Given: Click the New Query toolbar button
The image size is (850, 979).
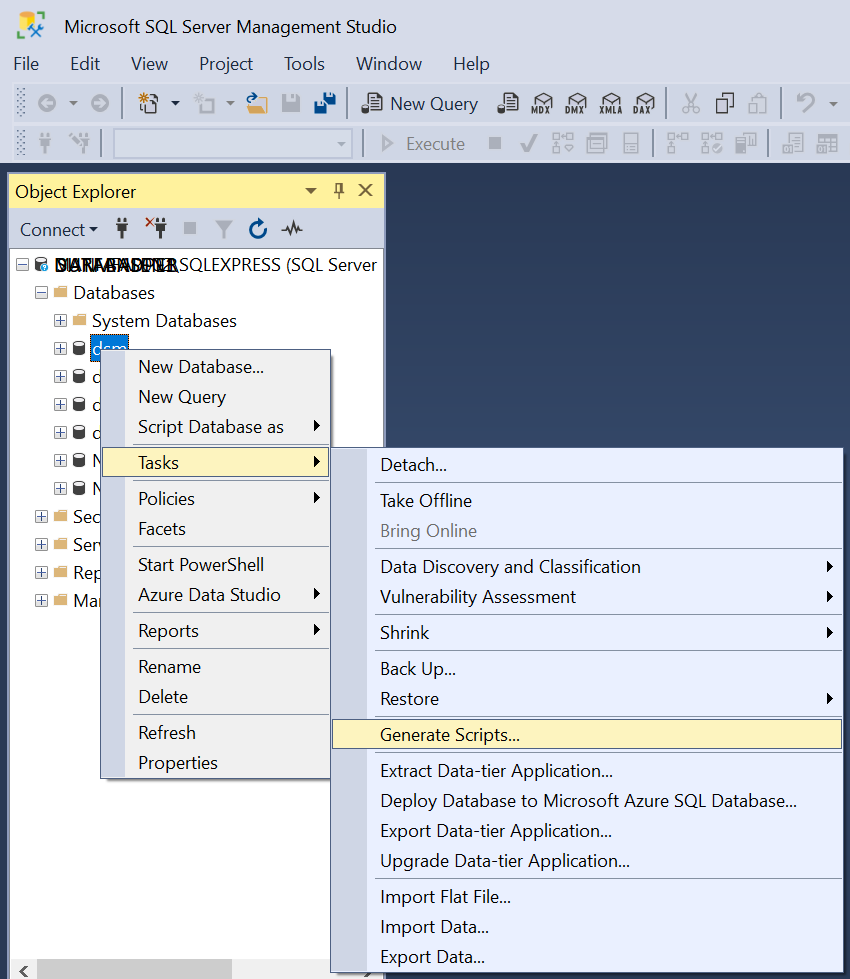Looking at the screenshot, I should (418, 103).
